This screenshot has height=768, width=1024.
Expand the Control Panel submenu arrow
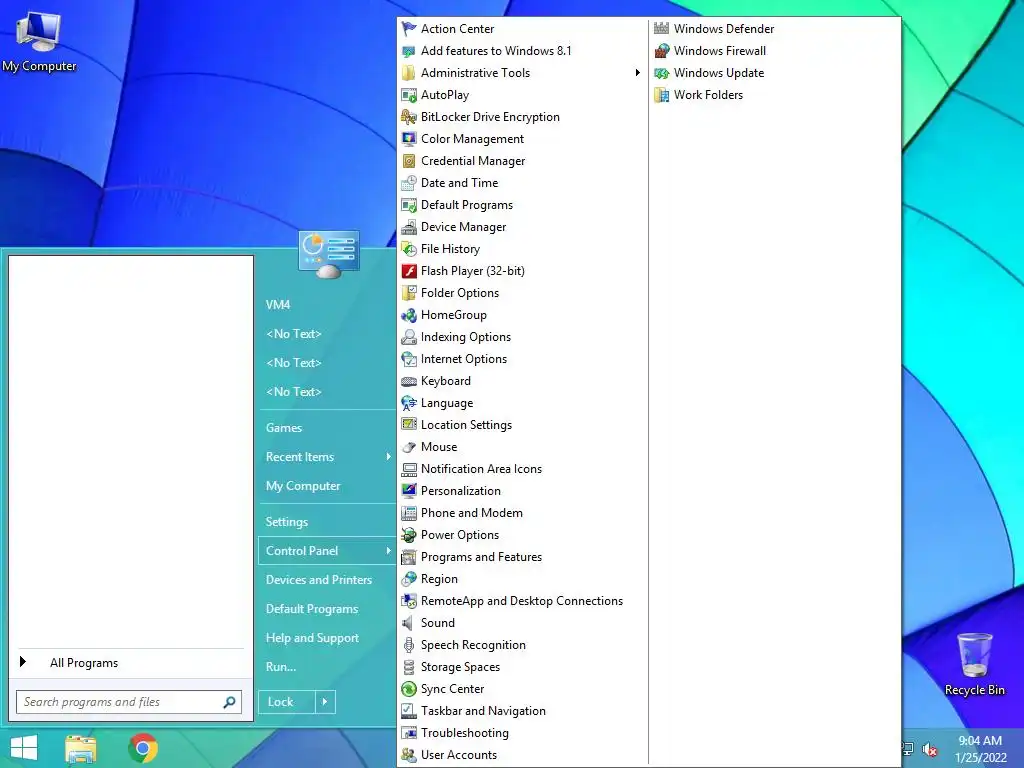pos(388,551)
